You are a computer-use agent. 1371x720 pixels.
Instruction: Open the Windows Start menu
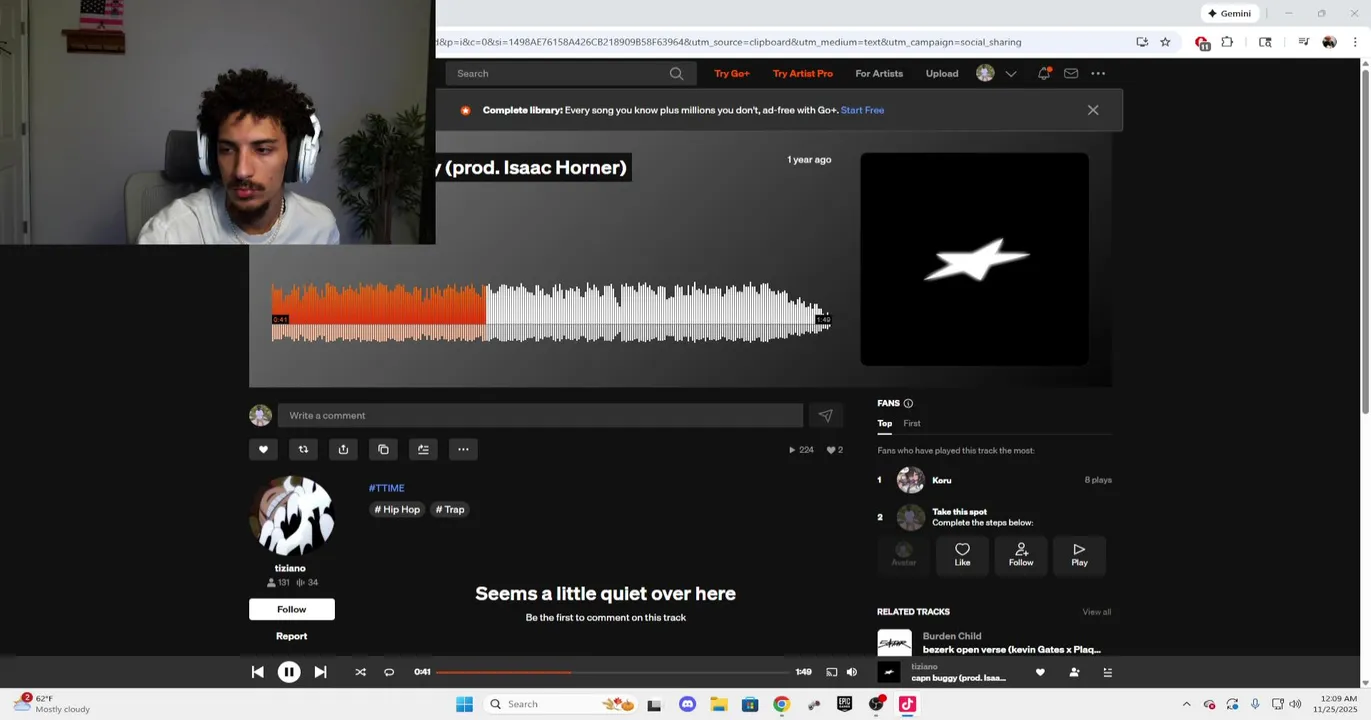point(464,704)
